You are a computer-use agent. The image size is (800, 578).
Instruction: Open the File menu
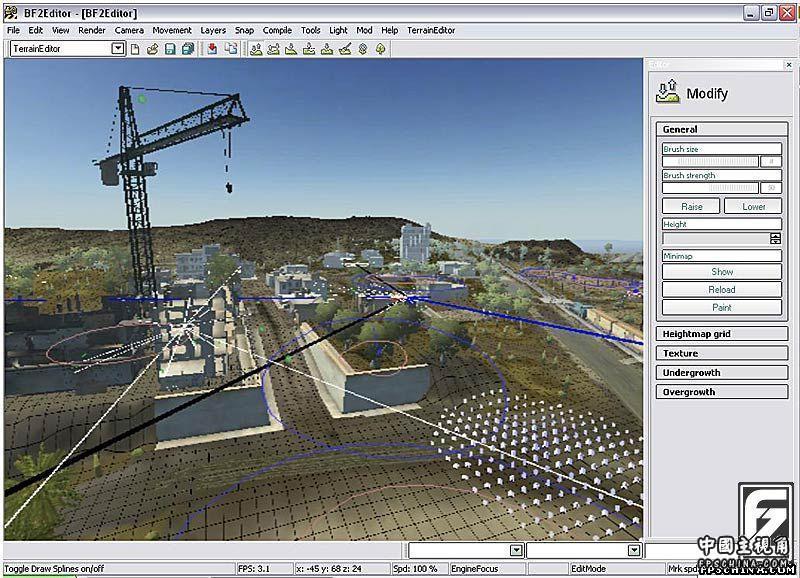[x=13, y=30]
